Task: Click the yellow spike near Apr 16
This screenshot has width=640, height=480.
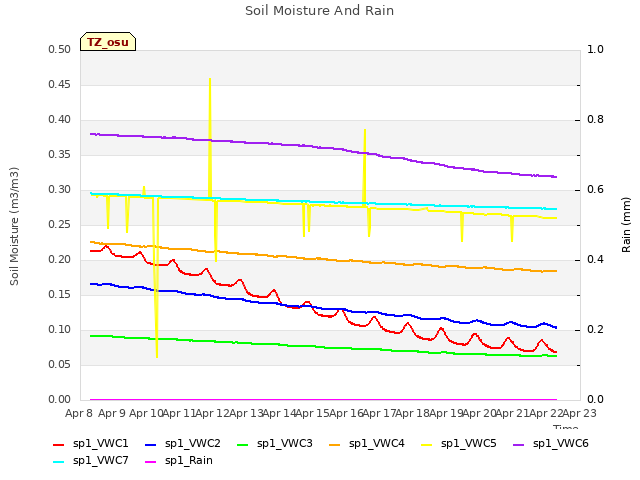Action: pos(364,166)
